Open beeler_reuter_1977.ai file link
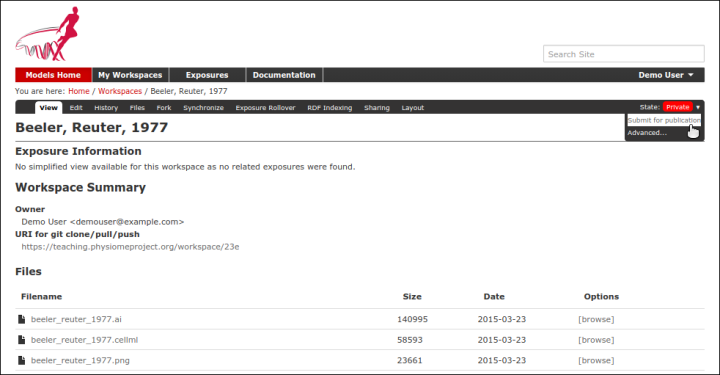 coord(76,319)
